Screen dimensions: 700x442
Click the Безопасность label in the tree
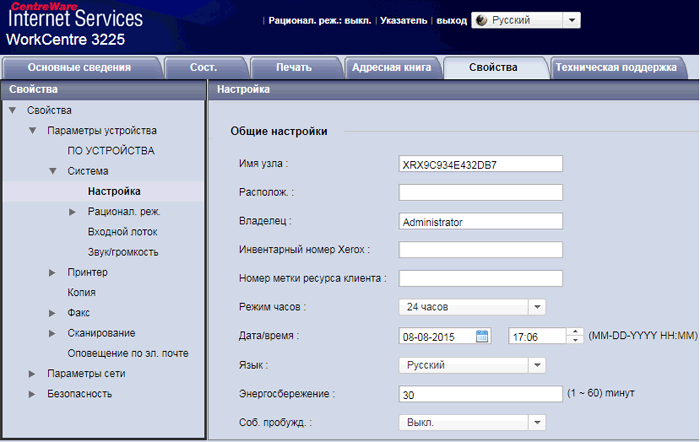click(79, 394)
